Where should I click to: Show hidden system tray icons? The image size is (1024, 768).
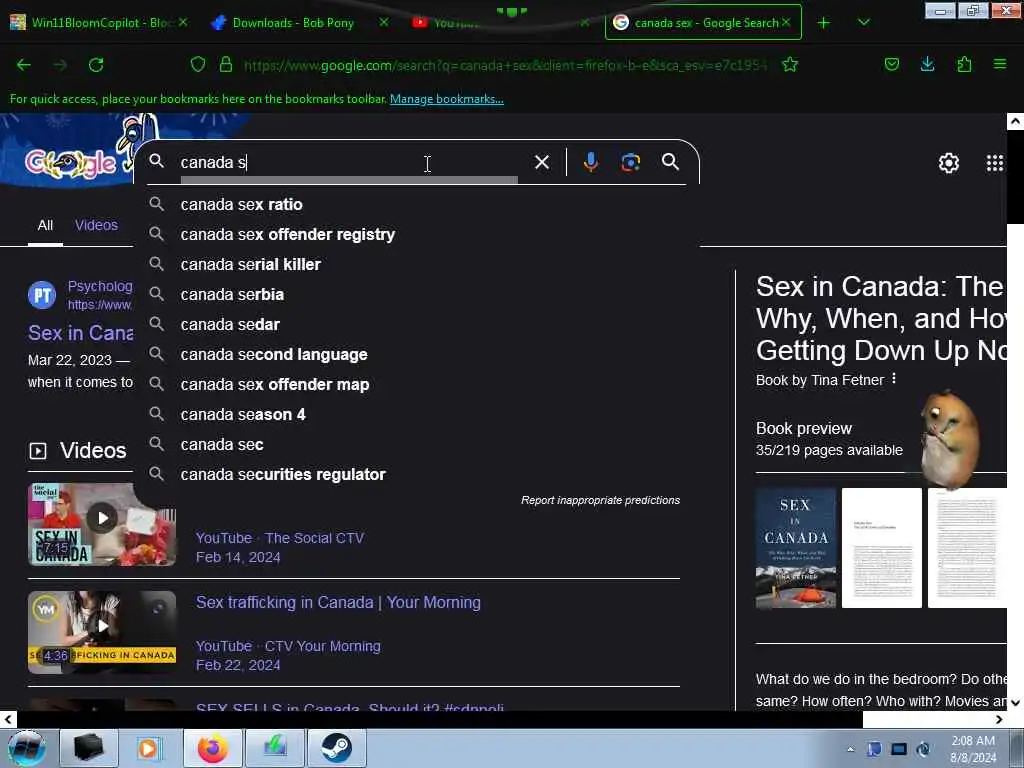click(850, 749)
